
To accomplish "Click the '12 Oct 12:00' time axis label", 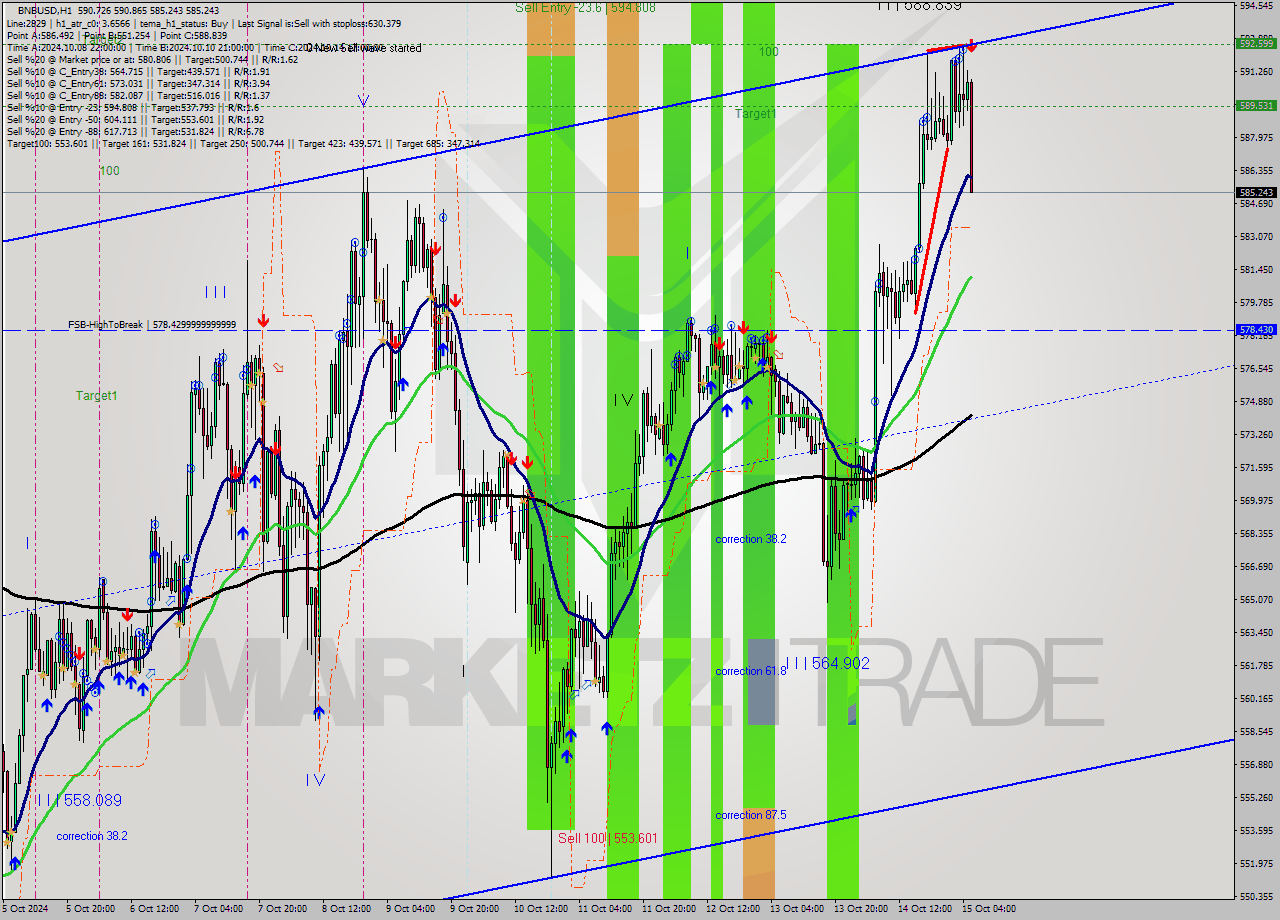I will coord(732,909).
